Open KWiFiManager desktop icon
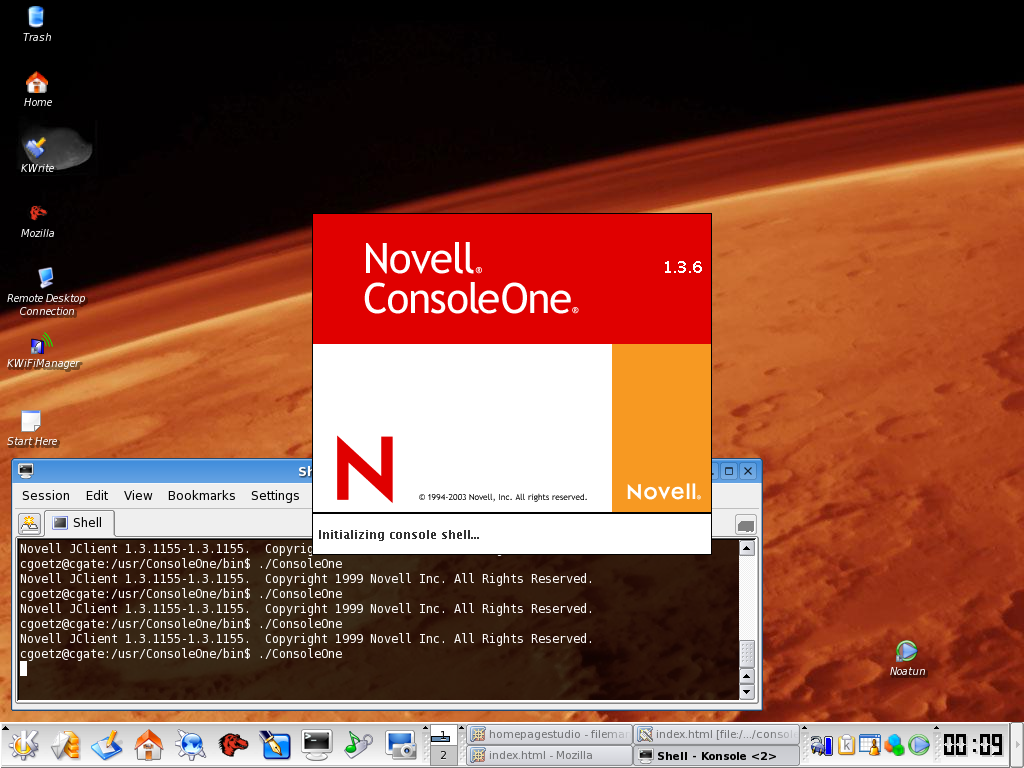The width and height of the screenshot is (1024, 768). coord(43,351)
